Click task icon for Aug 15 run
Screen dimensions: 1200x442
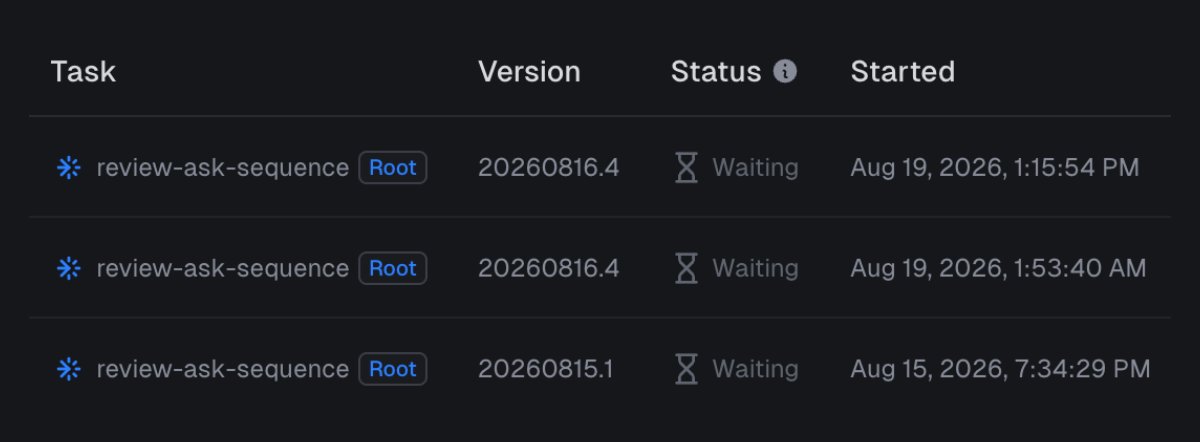pos(68,369)
